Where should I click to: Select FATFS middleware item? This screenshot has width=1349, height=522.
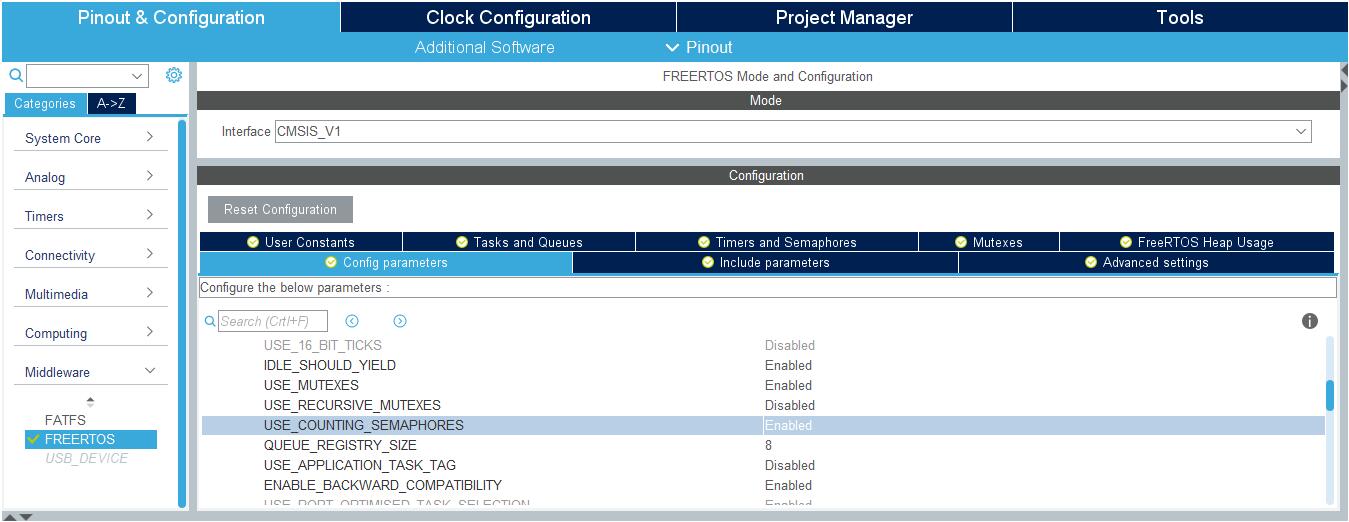pos(65,420)
